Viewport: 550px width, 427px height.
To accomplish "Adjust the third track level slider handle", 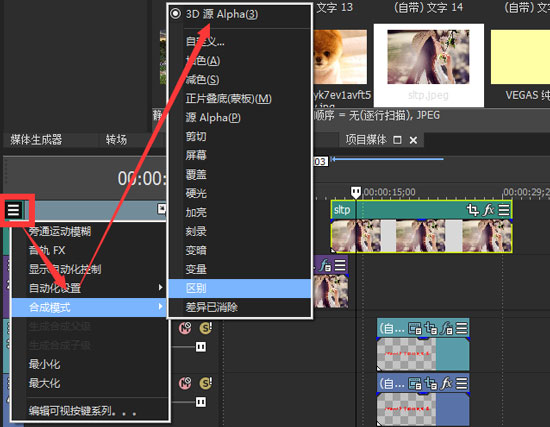I will pyautogui.click(x=201, y=347).
